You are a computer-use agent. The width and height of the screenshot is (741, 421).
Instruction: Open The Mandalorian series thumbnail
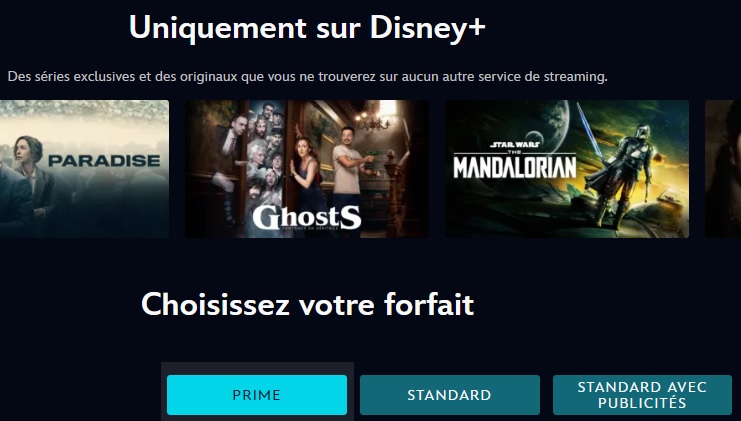click(567, 169)
